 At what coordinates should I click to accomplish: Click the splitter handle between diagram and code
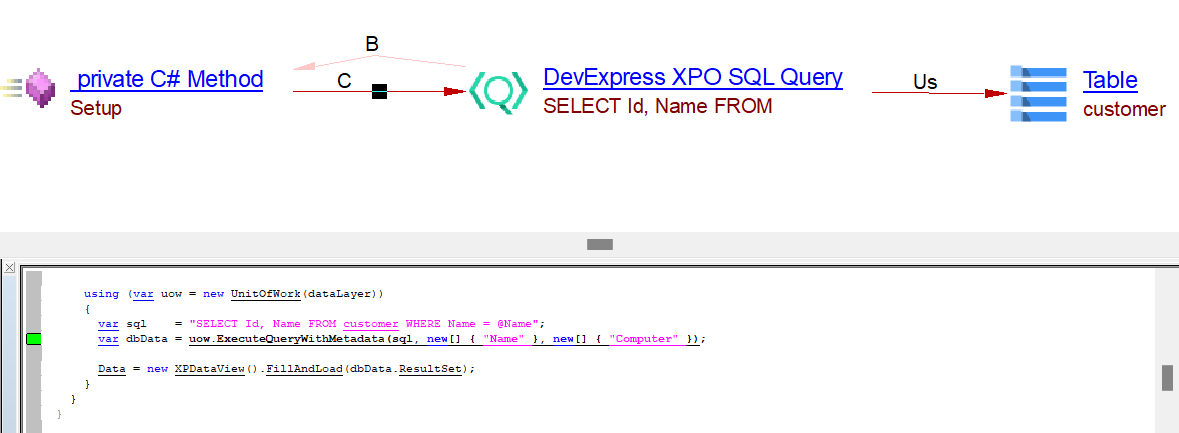pyautogui.click(x=599, y=244)
